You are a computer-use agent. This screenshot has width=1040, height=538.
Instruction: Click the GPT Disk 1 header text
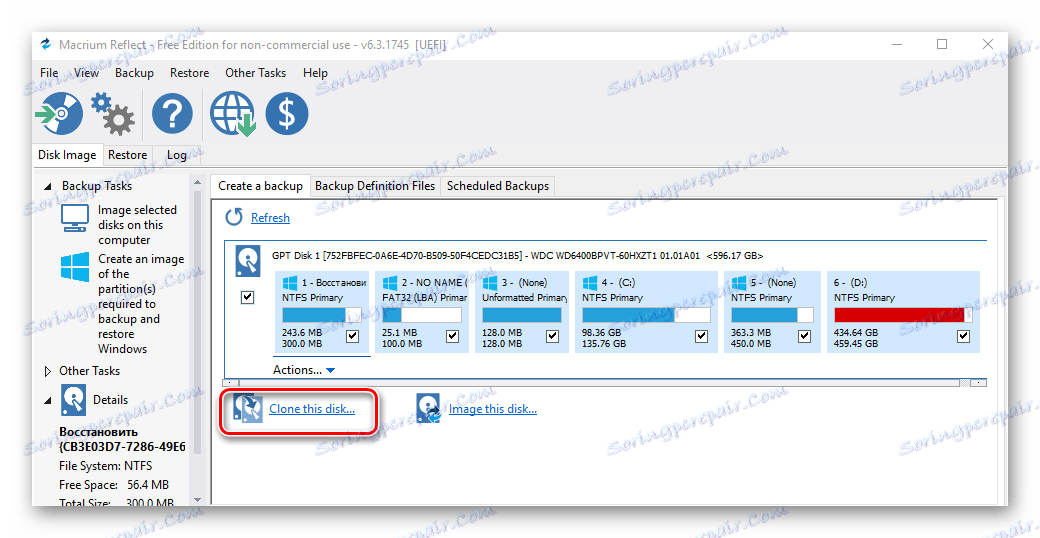pyautogui.click(x=517, y=255)
